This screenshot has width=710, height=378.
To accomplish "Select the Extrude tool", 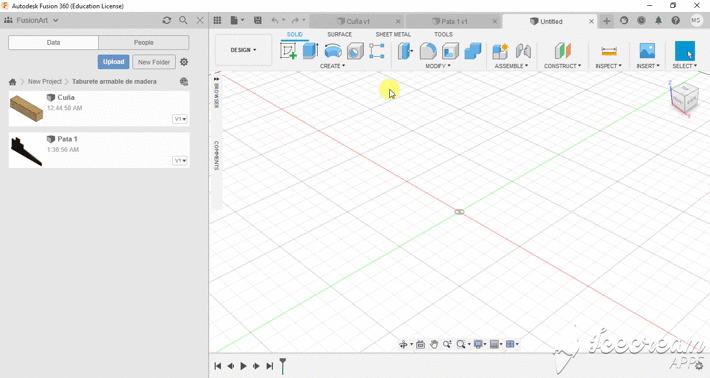I will tap(311, 51).
